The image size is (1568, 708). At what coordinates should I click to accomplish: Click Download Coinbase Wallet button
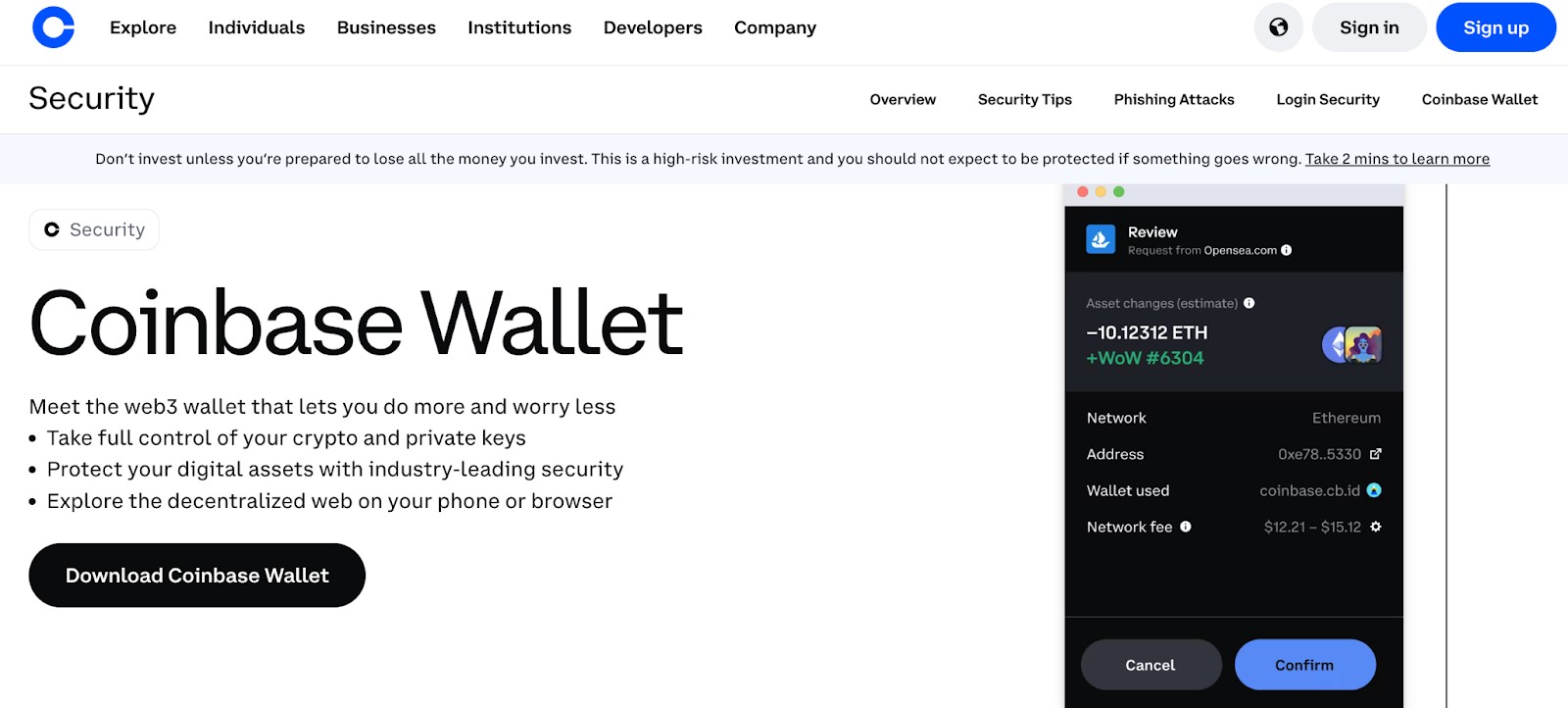coord(197,576)
